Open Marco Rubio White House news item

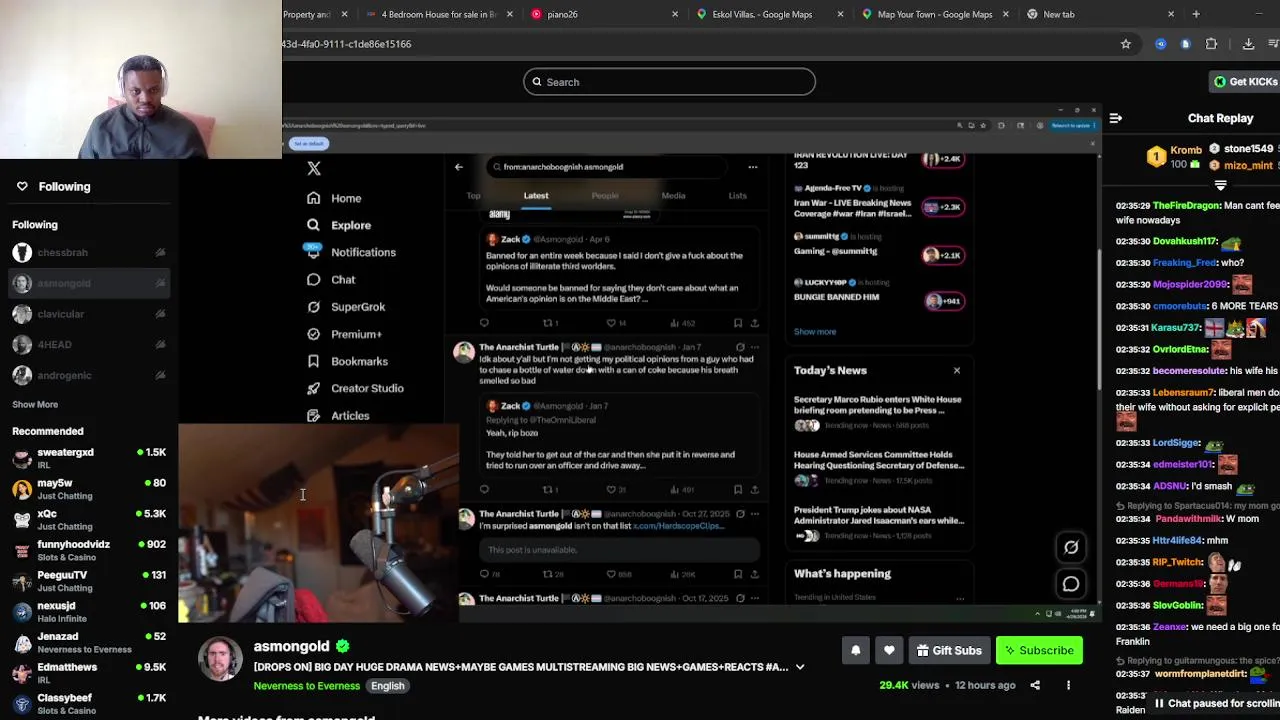[878, 412]
